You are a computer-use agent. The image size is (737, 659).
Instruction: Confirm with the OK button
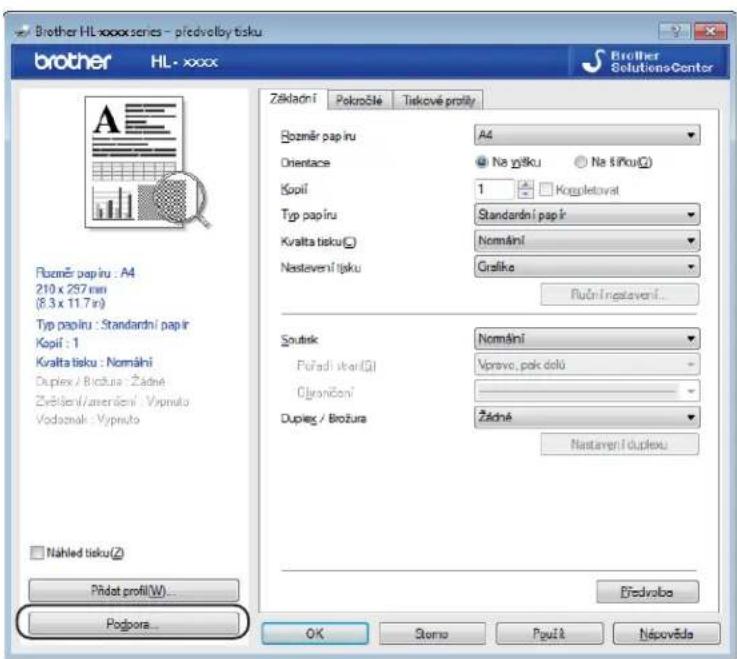coord(315,634)
